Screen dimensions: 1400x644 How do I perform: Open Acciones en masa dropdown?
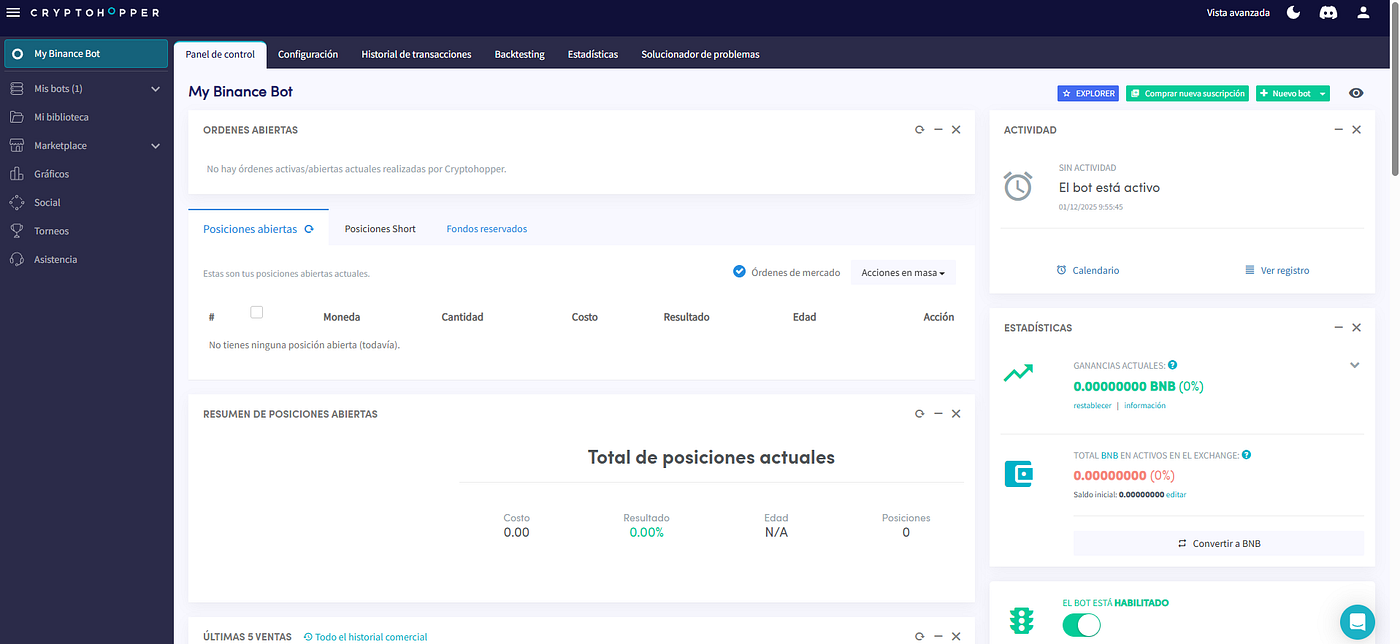pyautogui.click(x=903, y=272)
